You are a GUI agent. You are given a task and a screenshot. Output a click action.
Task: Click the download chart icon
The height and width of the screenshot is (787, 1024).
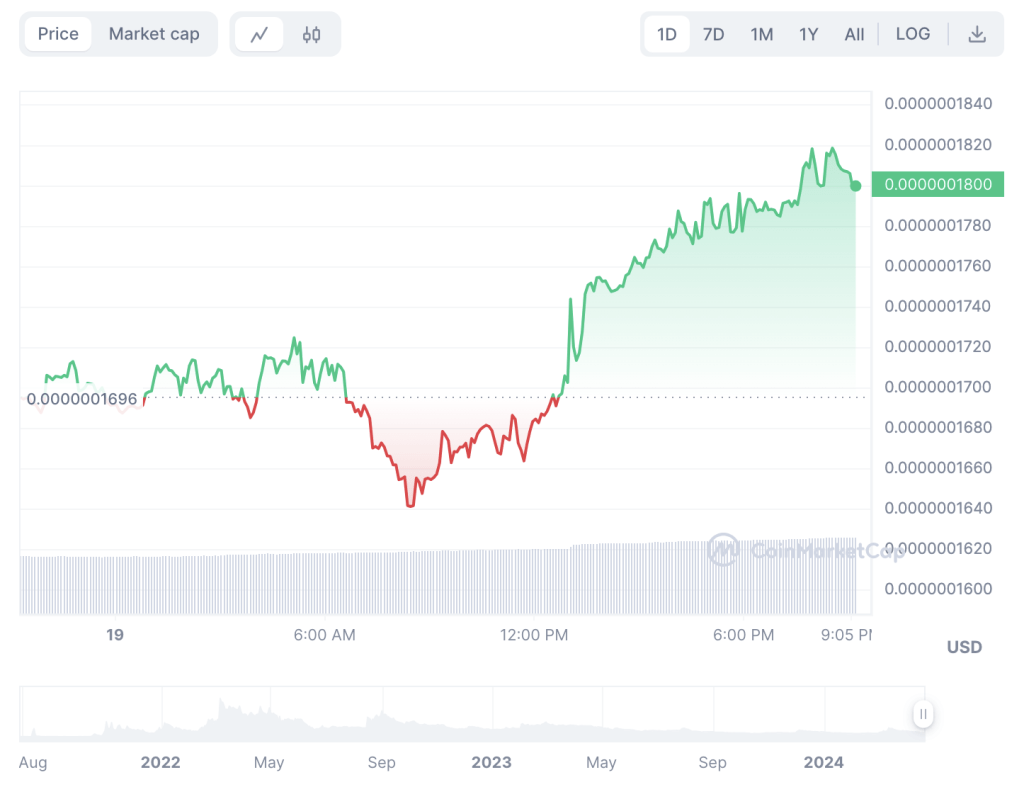coord(977,34)
